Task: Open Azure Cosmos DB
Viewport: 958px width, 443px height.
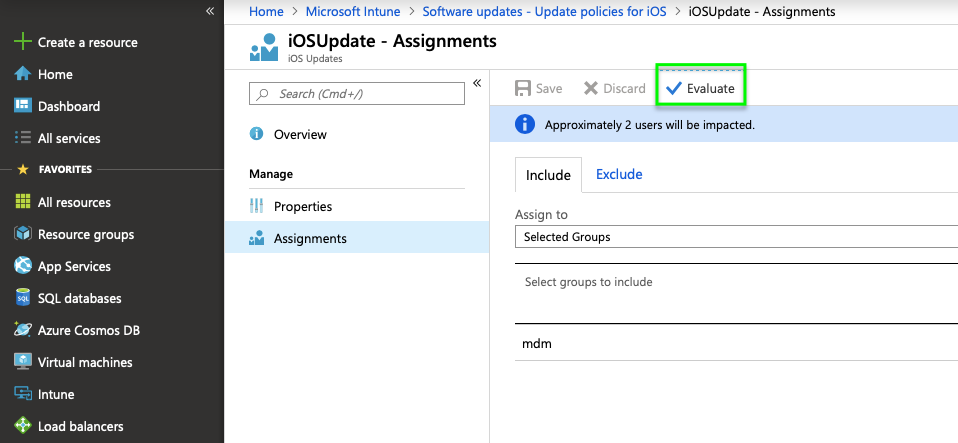Action: pyautogui.click(x=89, y=331)
